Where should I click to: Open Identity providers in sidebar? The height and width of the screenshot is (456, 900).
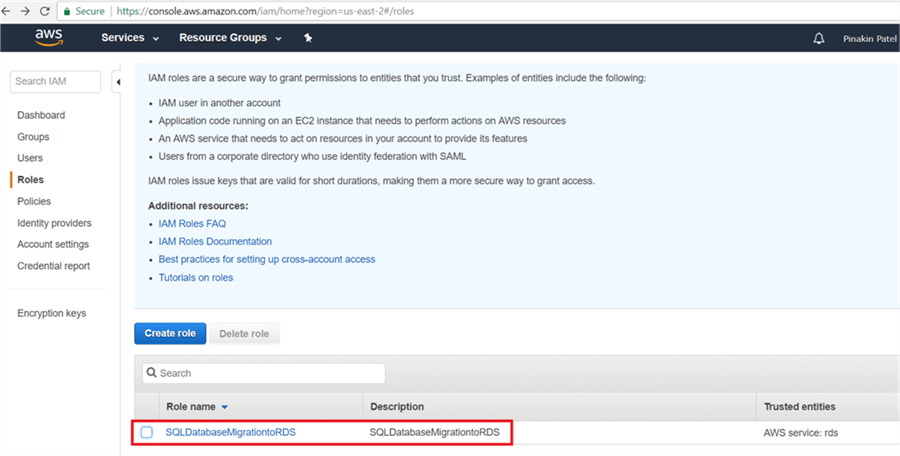[x=55, y=223]
